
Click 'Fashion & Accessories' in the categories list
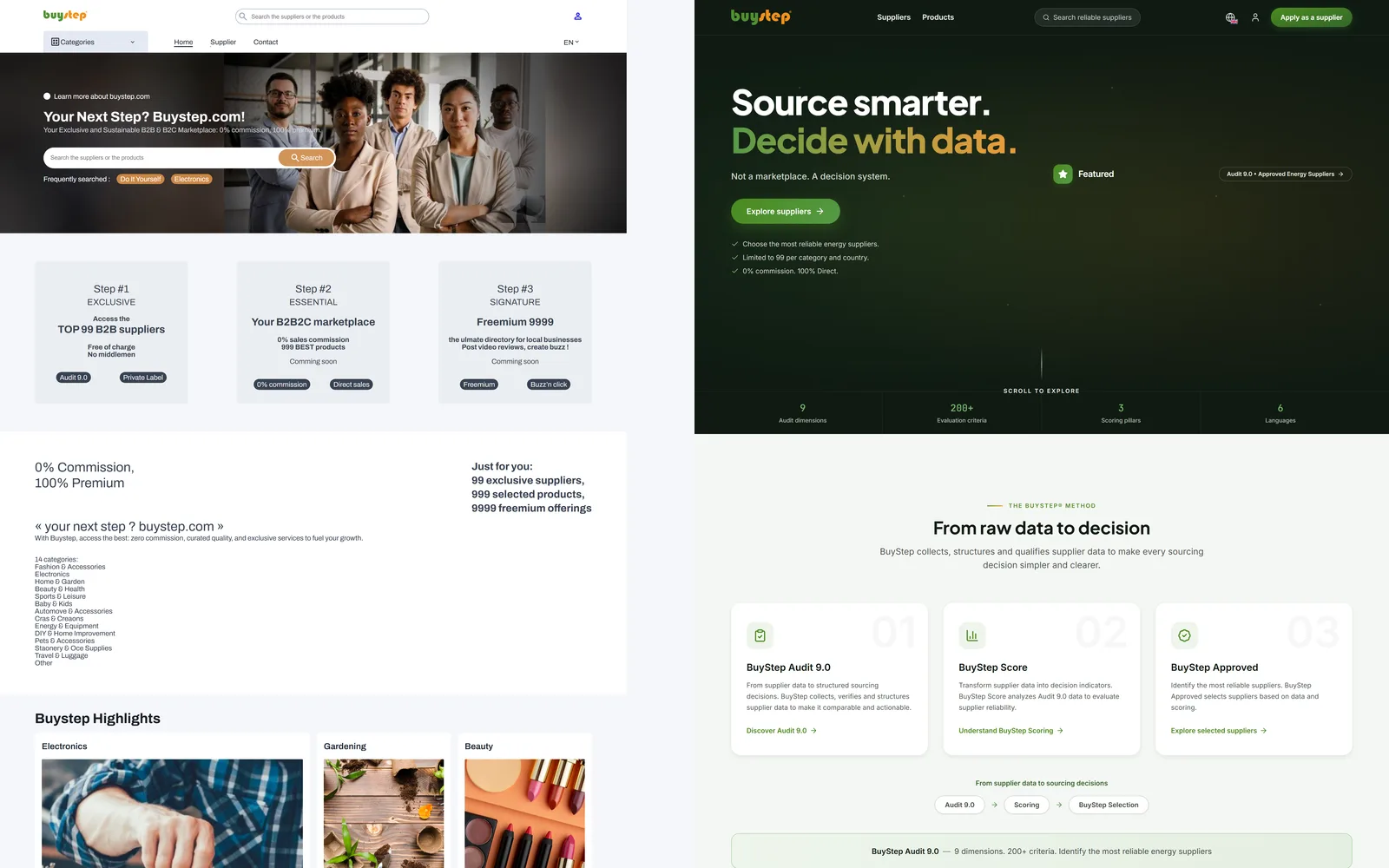tap(70, 567)
